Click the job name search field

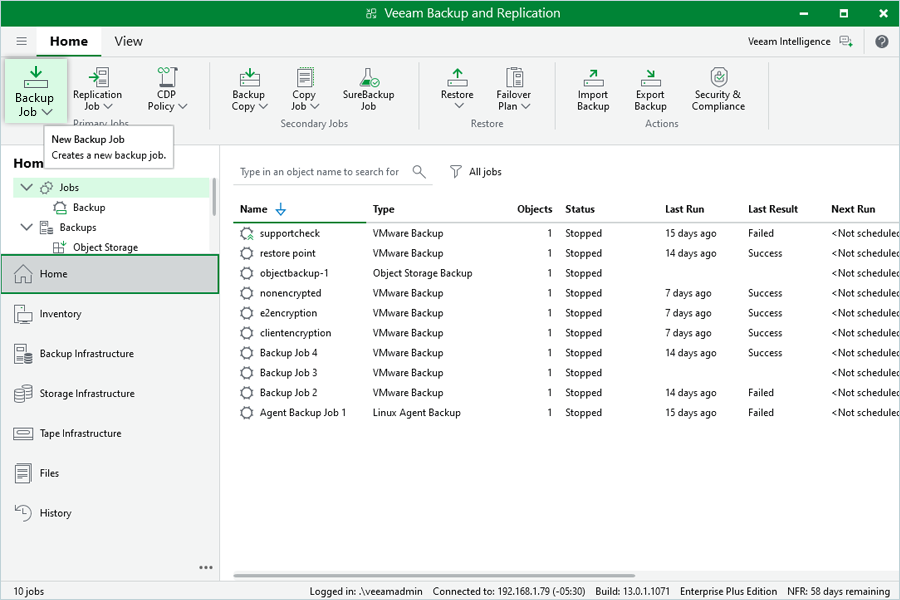320,172
